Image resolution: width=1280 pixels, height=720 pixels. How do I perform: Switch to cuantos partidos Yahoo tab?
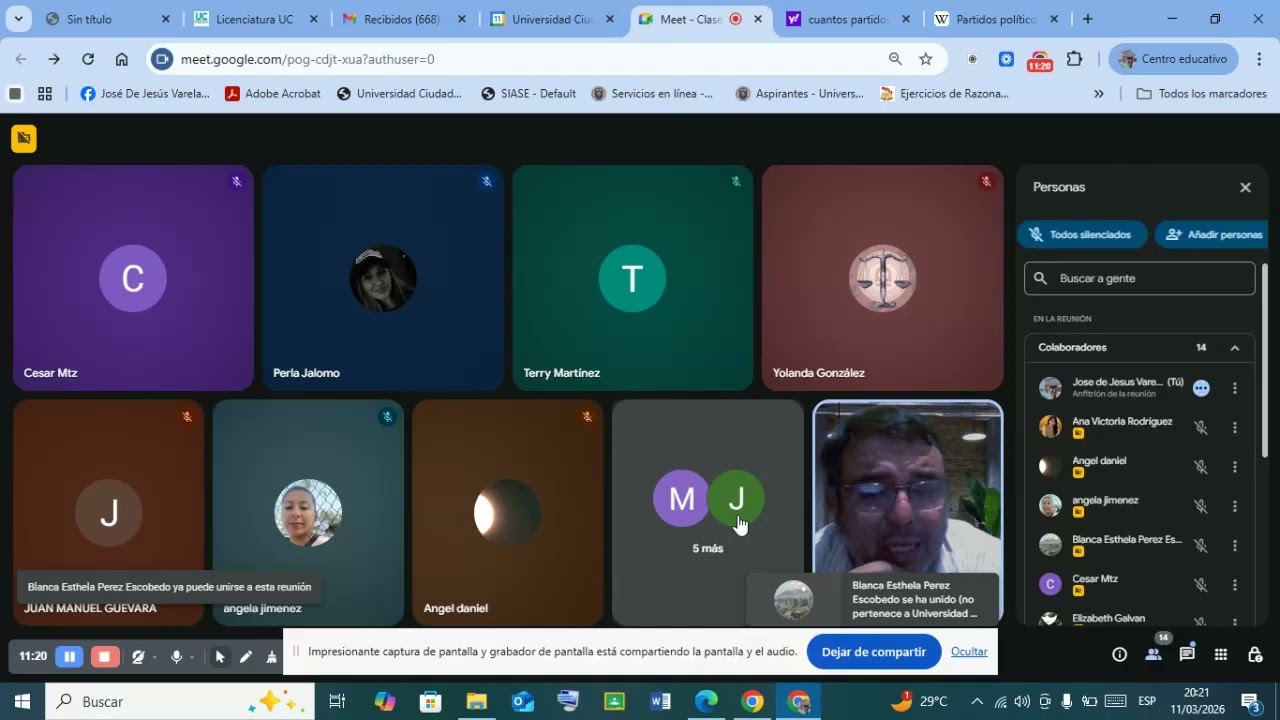(848, 19)
